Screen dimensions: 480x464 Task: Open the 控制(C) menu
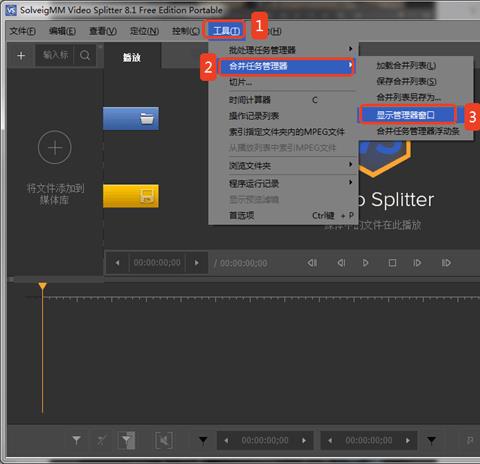(185, 31)
